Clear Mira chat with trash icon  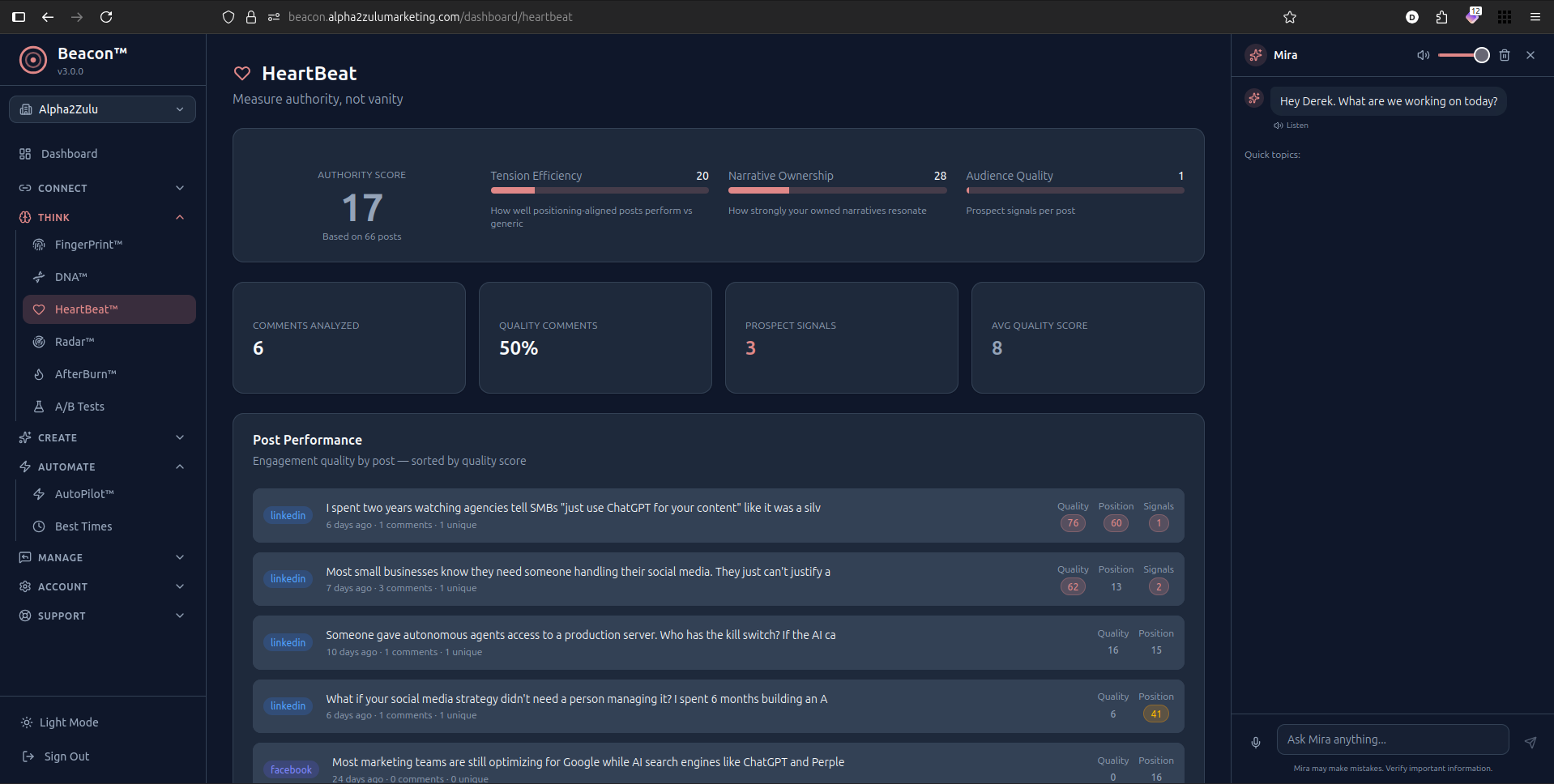click(x=1505, y=55)
